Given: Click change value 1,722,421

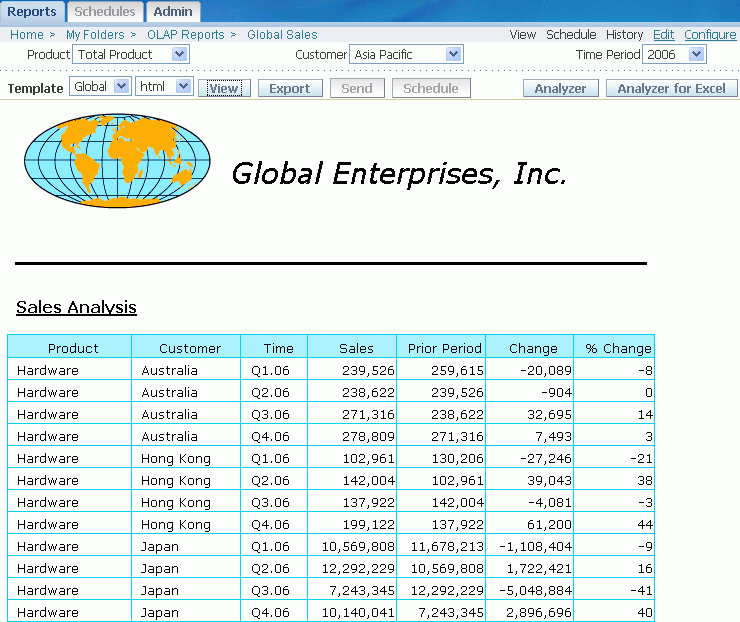Looking at the screenshot, I should tap(539, 569).
